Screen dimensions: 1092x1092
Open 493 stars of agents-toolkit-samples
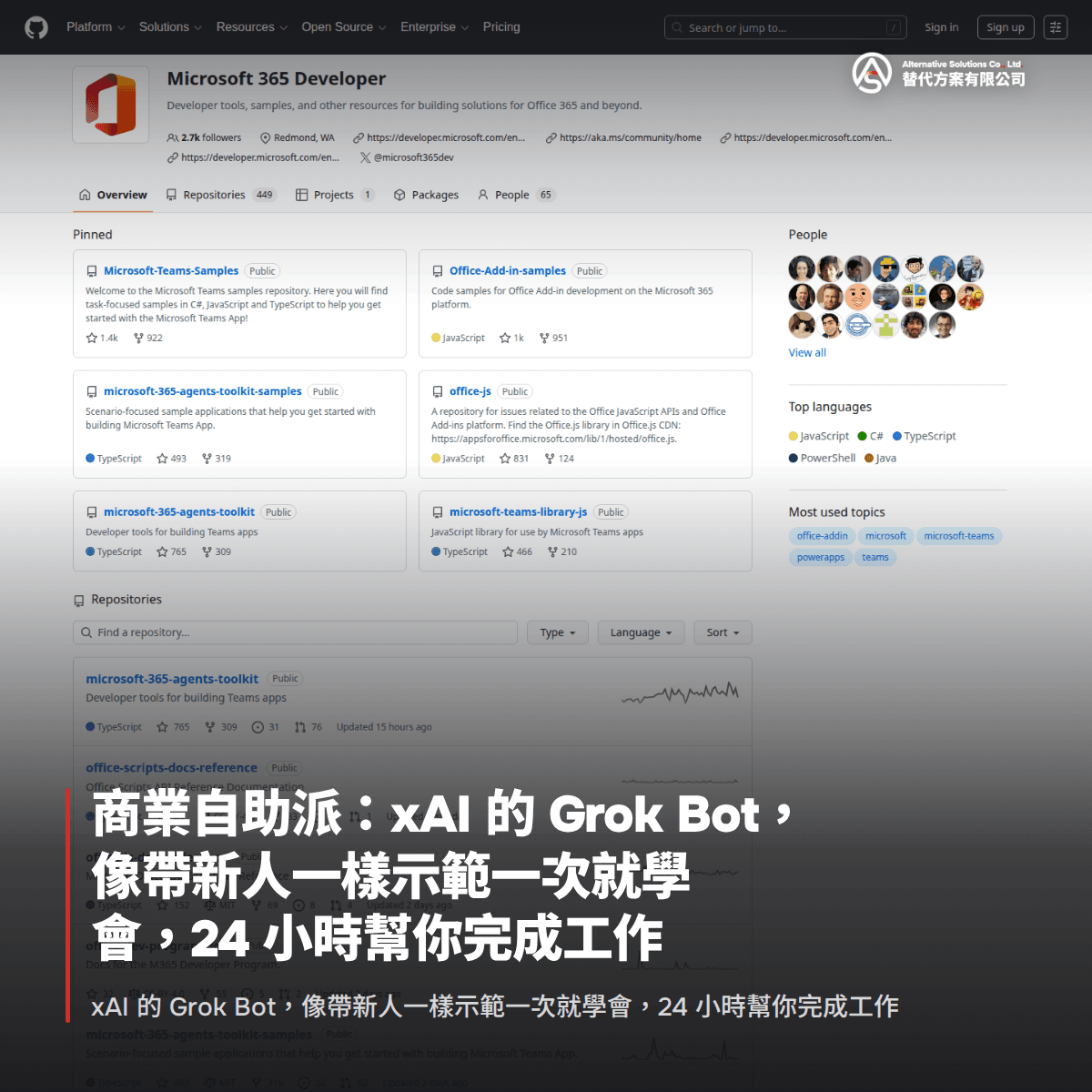click(x=171, y=459)
